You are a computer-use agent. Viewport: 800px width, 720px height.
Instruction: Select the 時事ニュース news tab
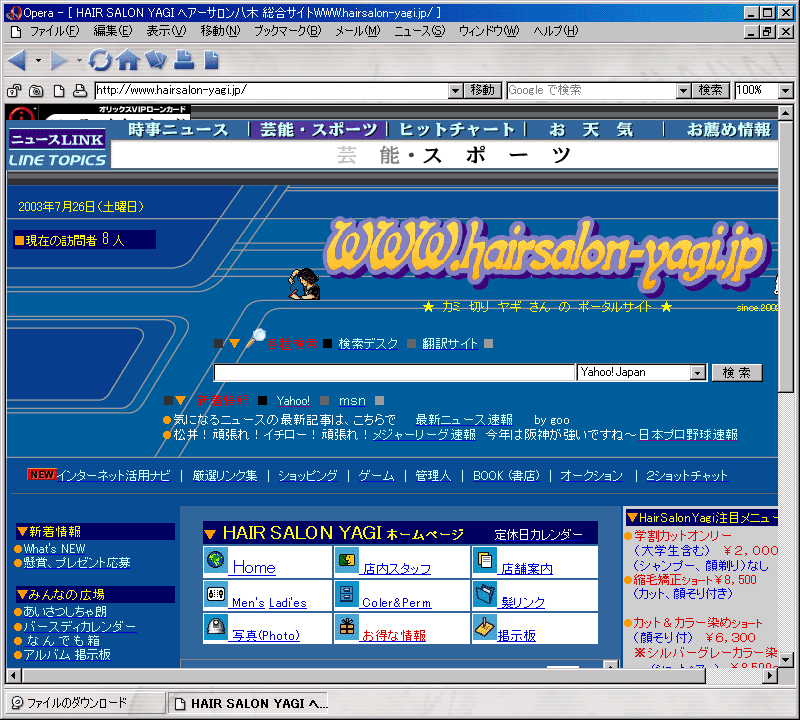179,130
